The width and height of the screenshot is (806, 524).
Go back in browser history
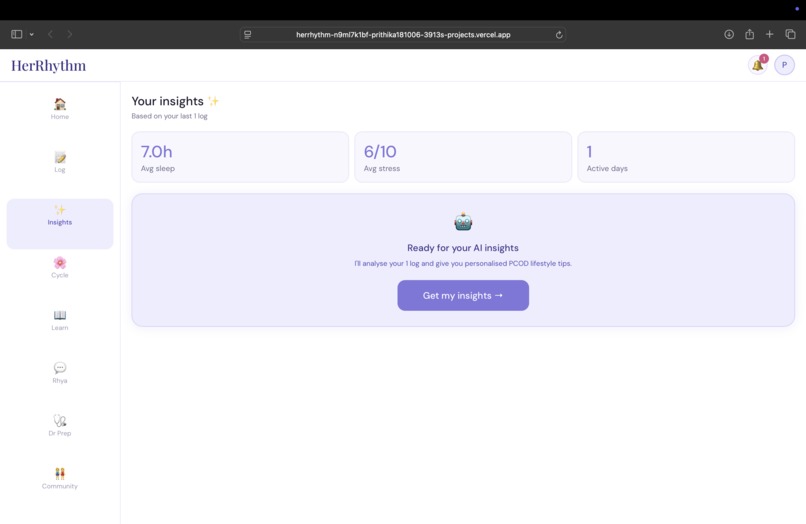50,34
